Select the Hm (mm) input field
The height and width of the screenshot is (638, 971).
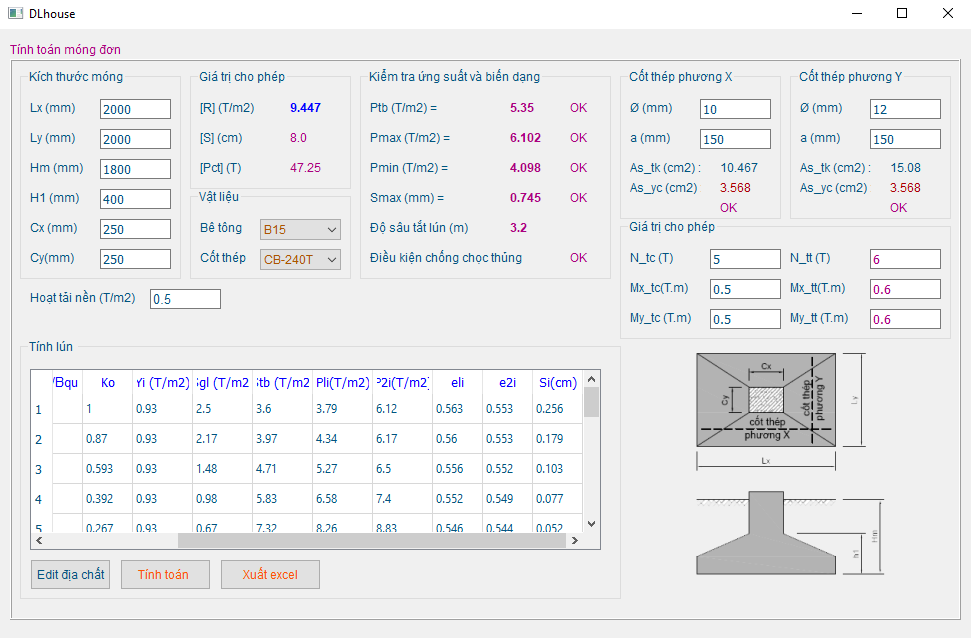(135, 169)
